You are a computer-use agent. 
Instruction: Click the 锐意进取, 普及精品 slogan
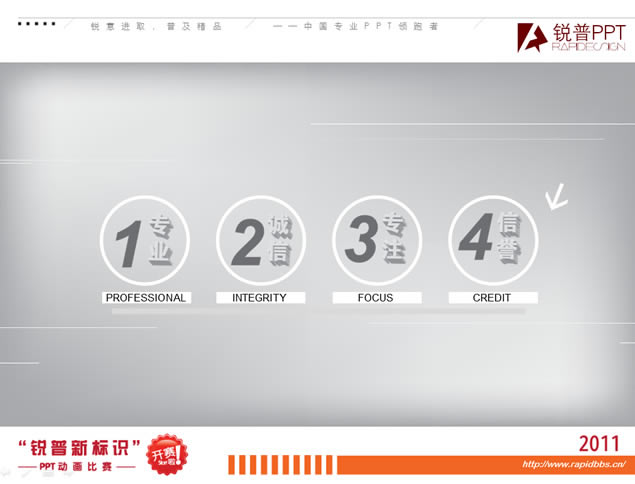pyautogui.click(x=156, y=25)
